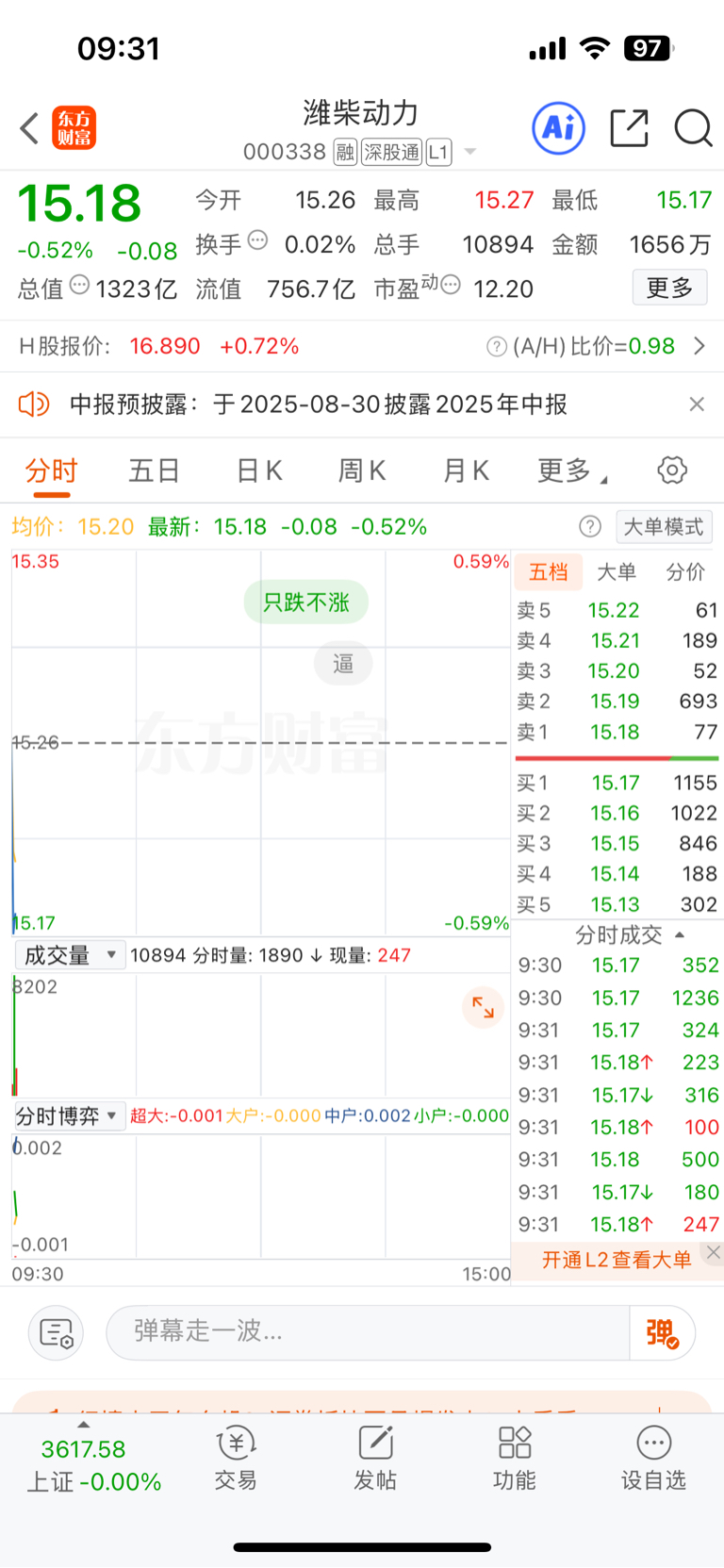Show more quote details with 更多 button
Viewport: 724px width, 1568px height.
[x=669, y=288]
